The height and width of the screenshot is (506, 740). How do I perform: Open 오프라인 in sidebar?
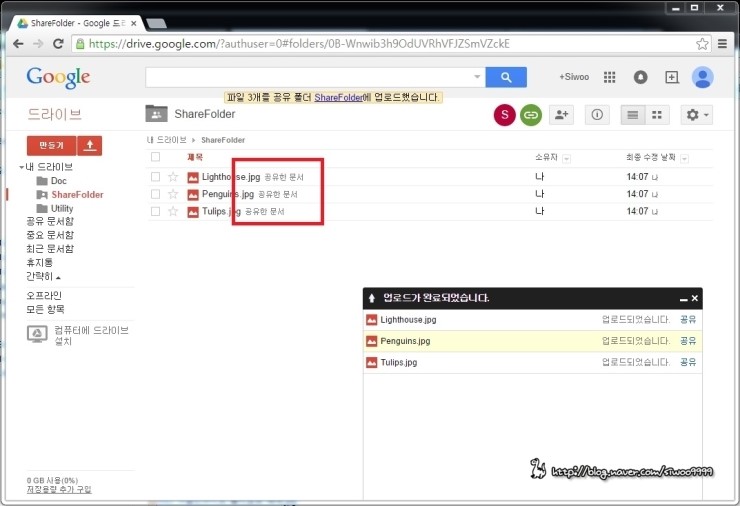[44, 295]
